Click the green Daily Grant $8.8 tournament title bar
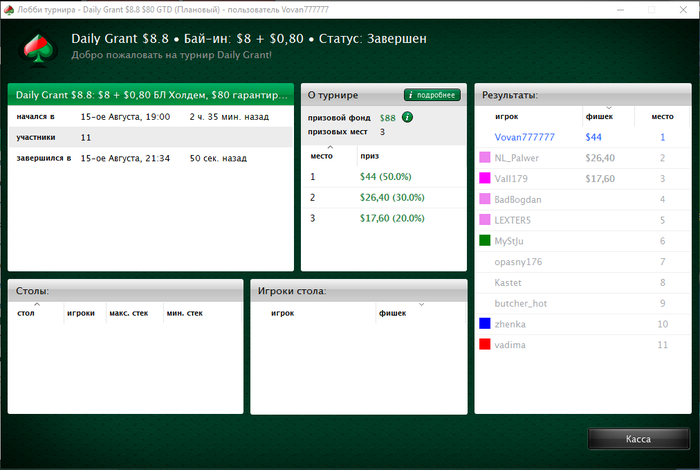700x470 pixels. click(151, 95)
